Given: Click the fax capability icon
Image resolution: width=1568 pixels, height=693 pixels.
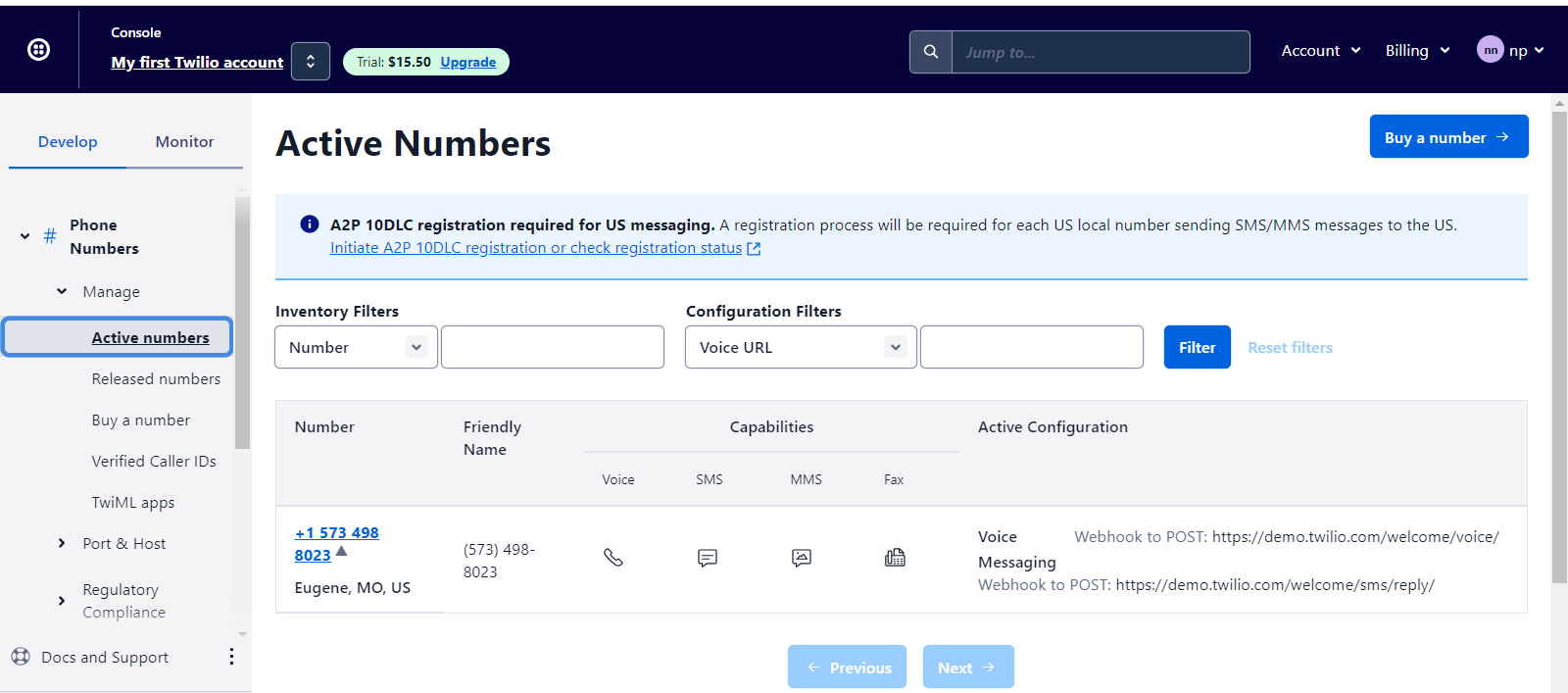Looking at the screenshot, I should click(895, 558).
